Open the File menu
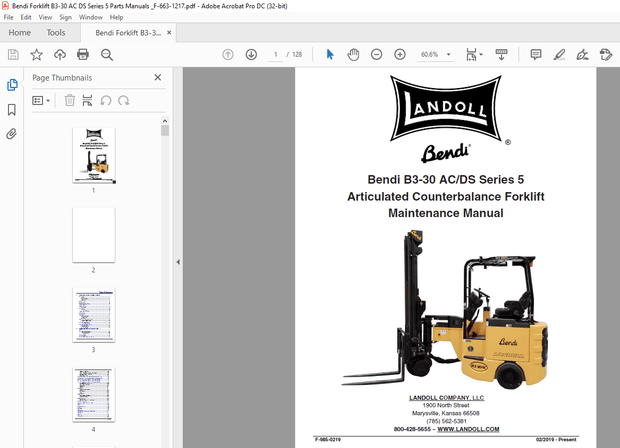This screenshot has width=620, height=448. pyautogui.click(x=8, y=17)
